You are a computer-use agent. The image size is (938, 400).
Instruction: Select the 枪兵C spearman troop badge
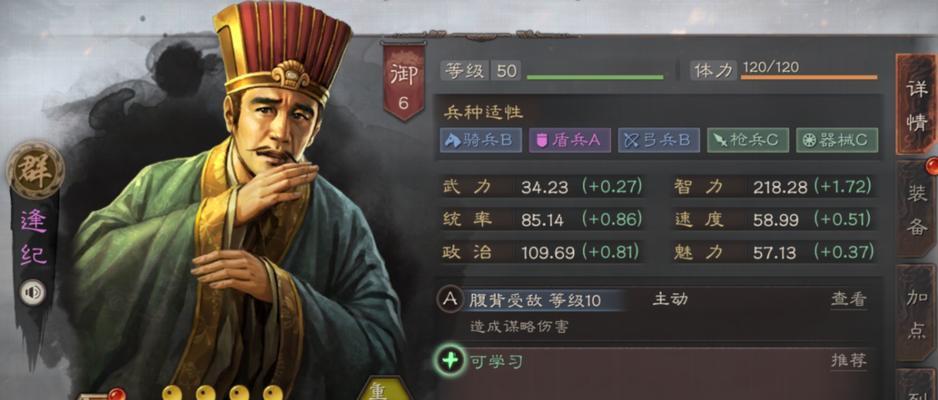(748, 141)
